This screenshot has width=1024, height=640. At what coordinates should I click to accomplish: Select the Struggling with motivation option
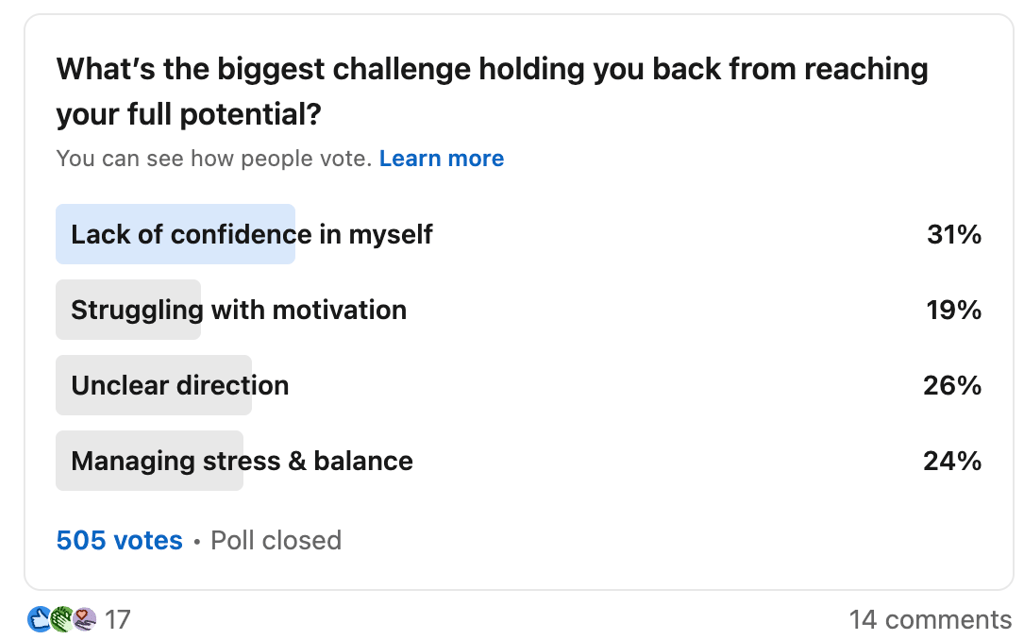point(238,310)
